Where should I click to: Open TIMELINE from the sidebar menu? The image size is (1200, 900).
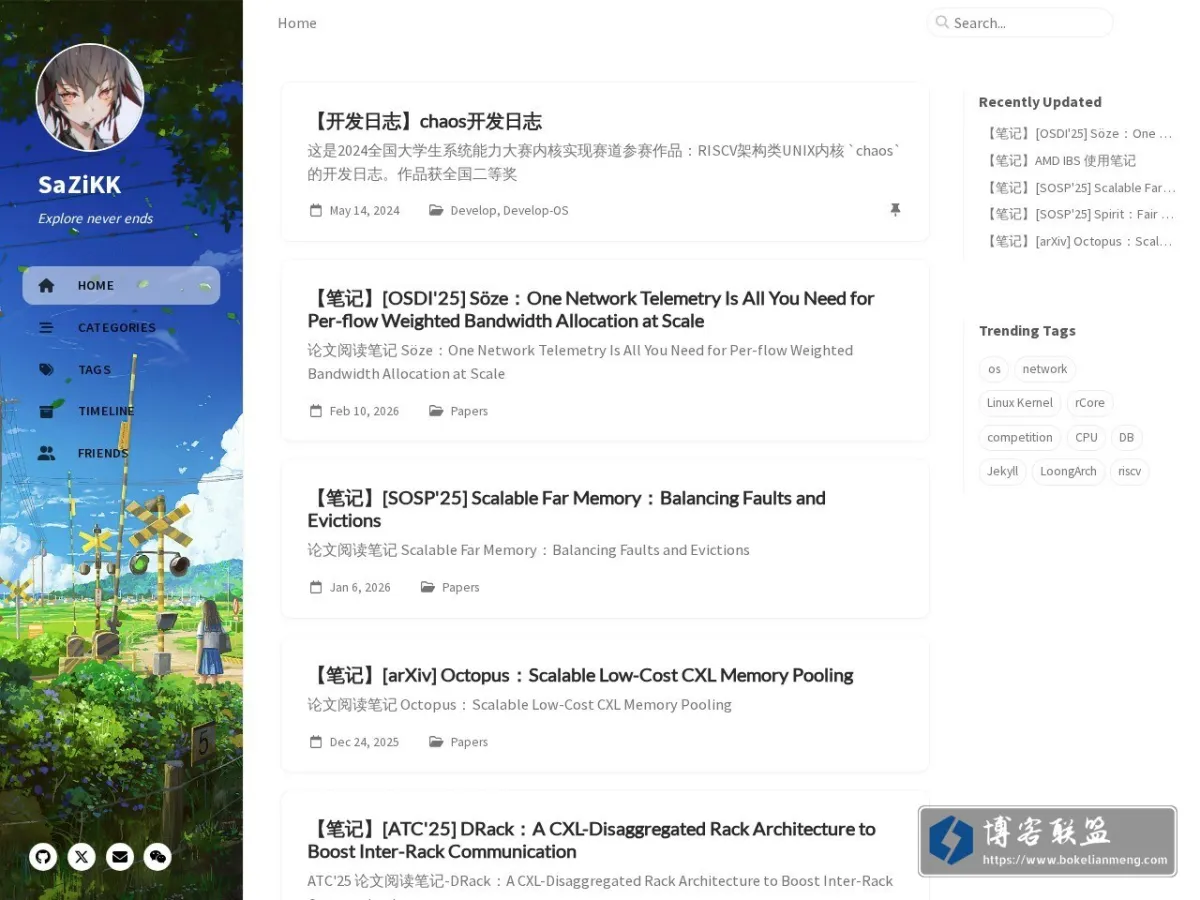[121, 411]
